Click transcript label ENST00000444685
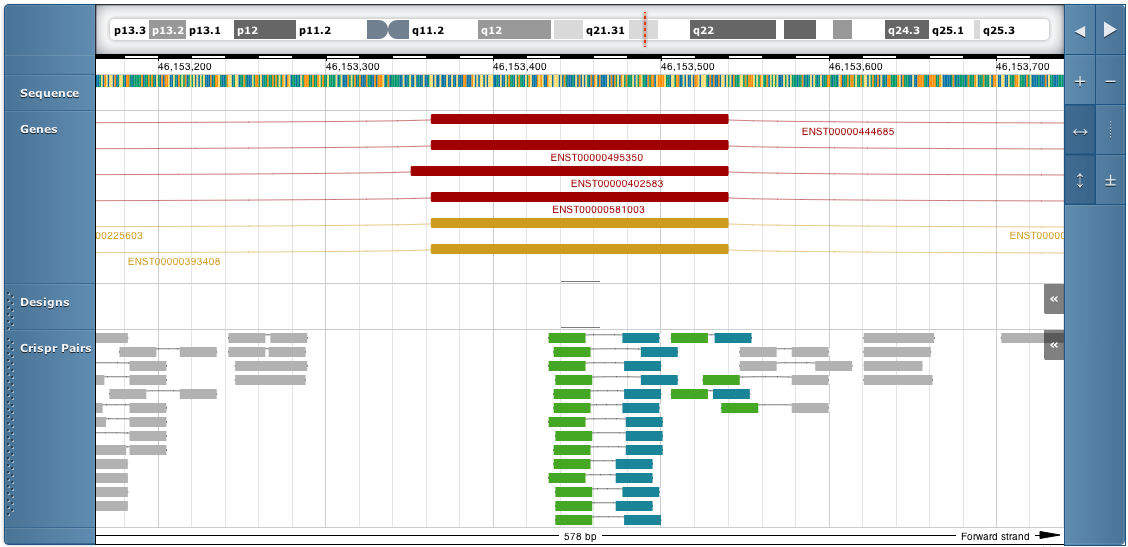Screen dimensions: 1128x547 click(847, 132)
